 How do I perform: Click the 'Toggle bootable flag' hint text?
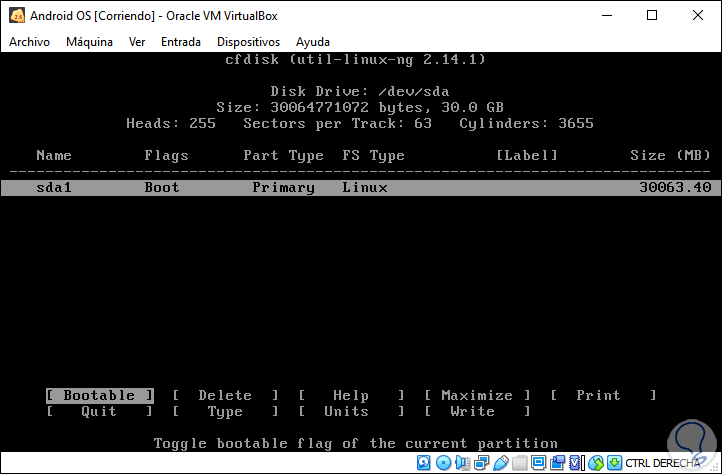(x=355, y=444)
